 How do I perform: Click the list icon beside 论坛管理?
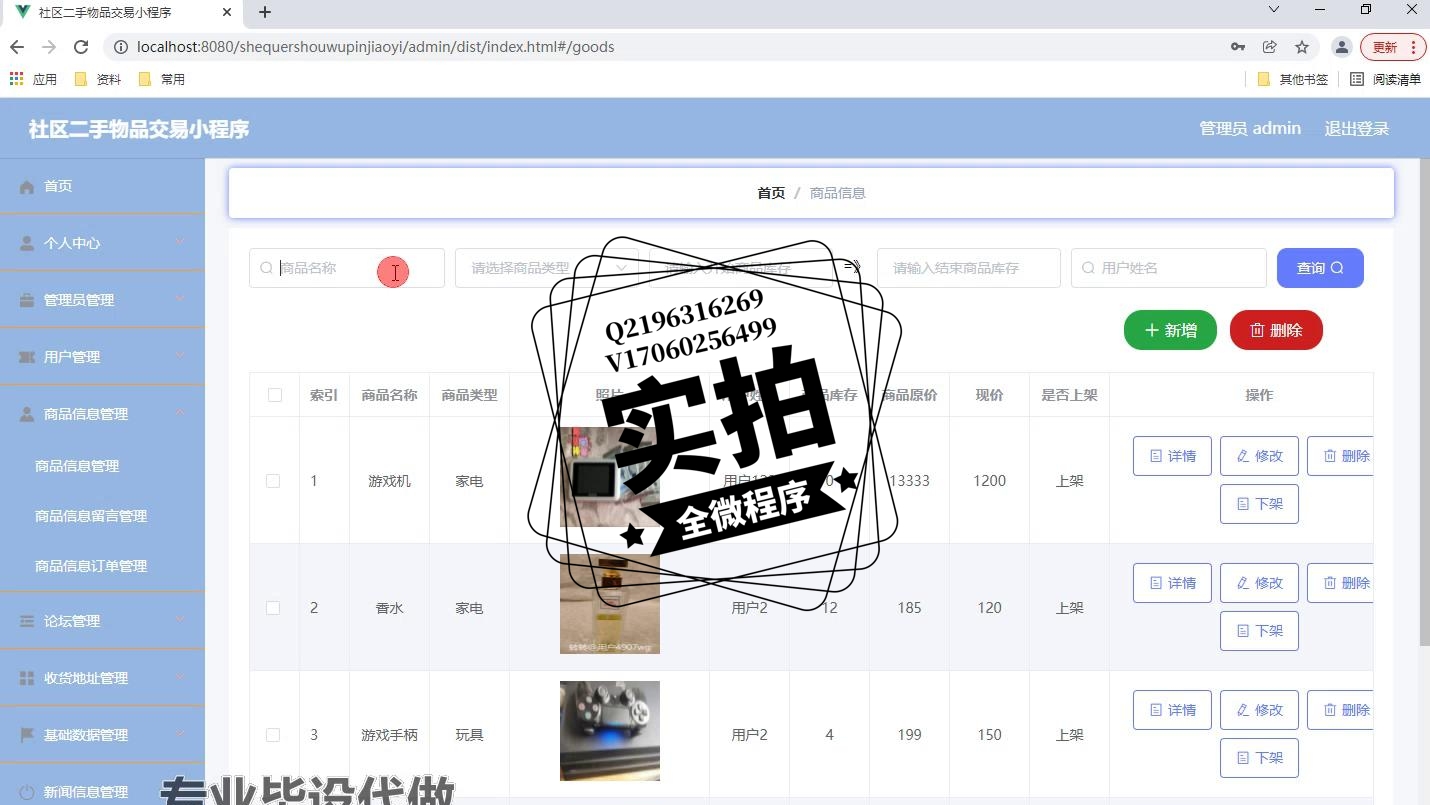pos(27,621)
